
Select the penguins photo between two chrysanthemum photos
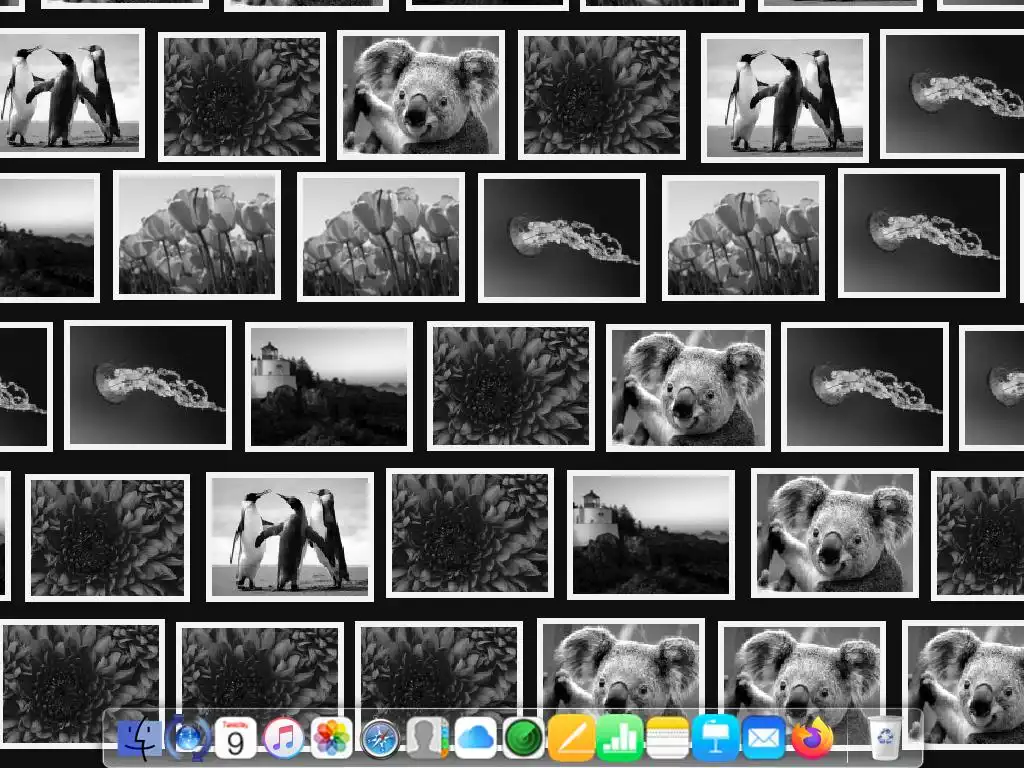290,537
